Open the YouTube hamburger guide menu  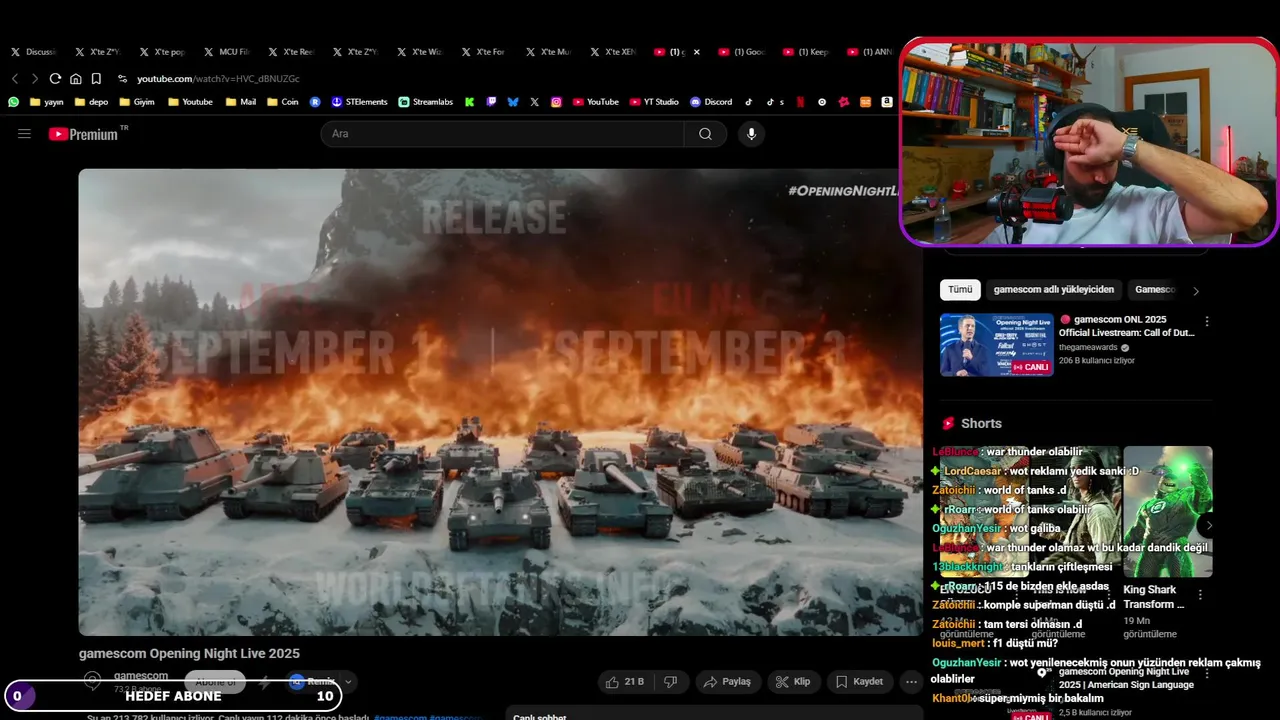(x=24, y=134)
